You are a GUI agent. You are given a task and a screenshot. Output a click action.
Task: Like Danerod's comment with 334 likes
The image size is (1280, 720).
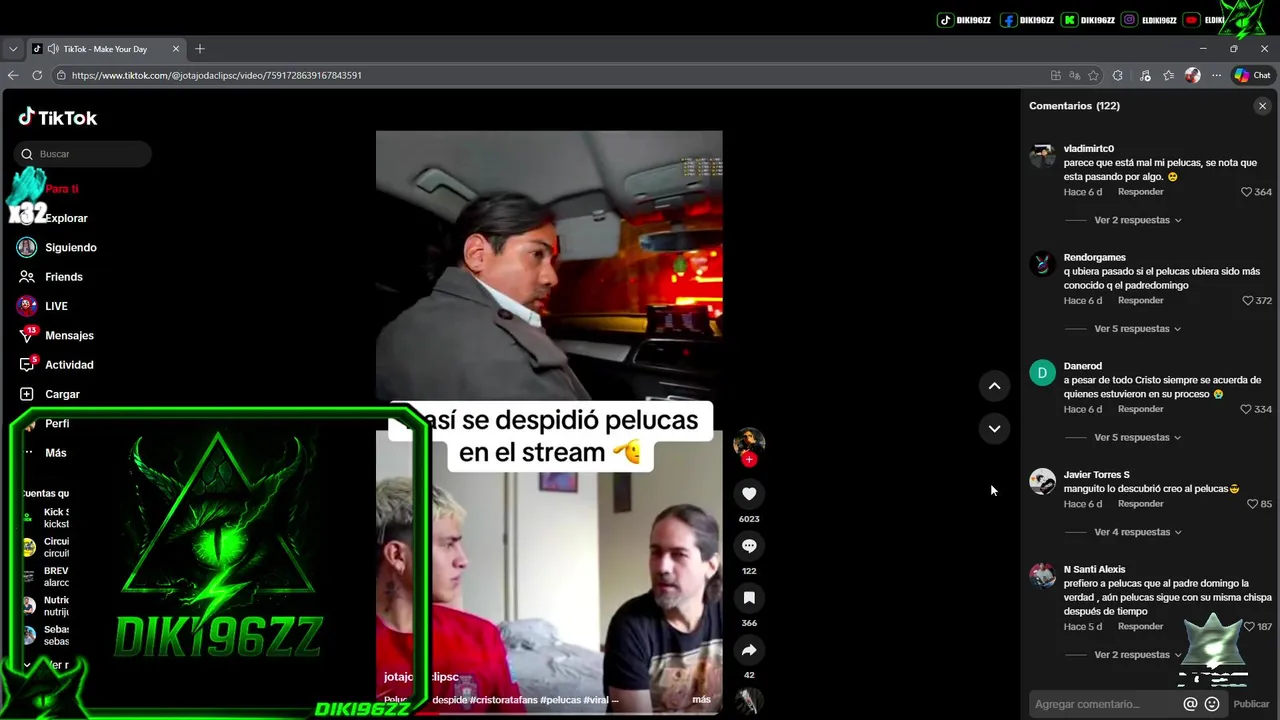pyautogui.click(x=1246, y=410)
